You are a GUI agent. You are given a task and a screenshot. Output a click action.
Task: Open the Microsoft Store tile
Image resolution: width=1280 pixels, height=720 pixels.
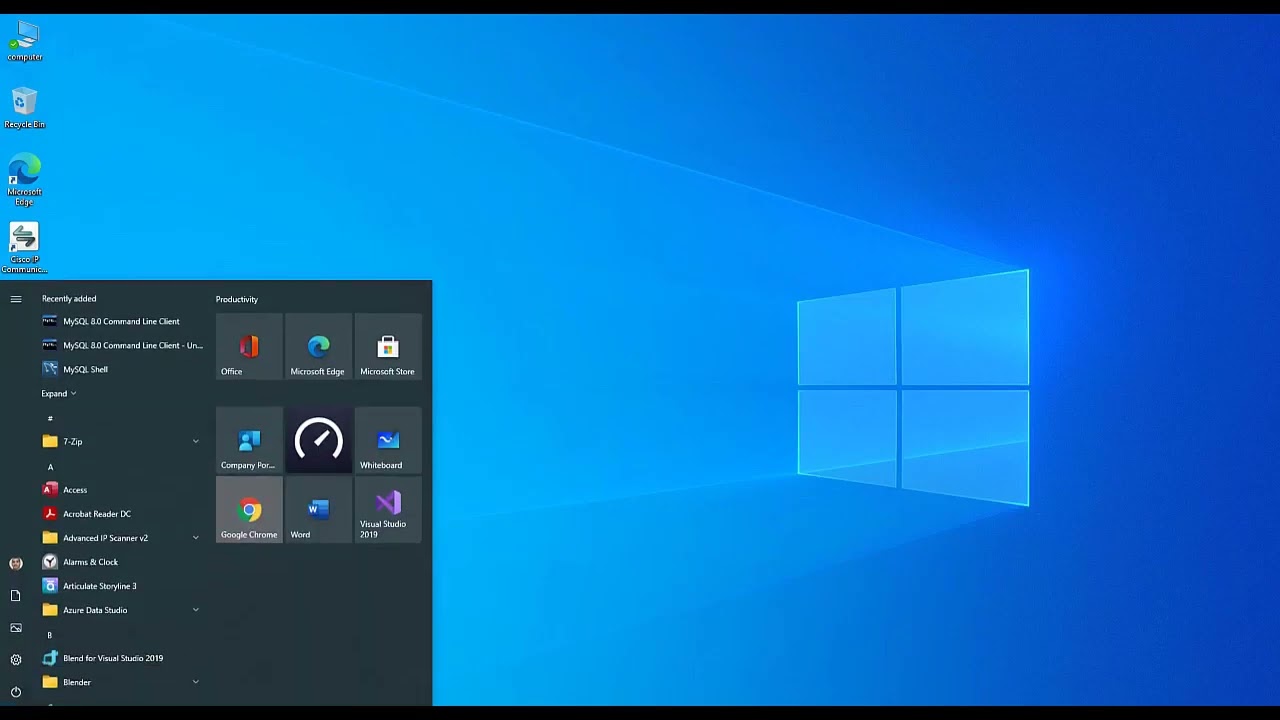click(x=388, y=347)
